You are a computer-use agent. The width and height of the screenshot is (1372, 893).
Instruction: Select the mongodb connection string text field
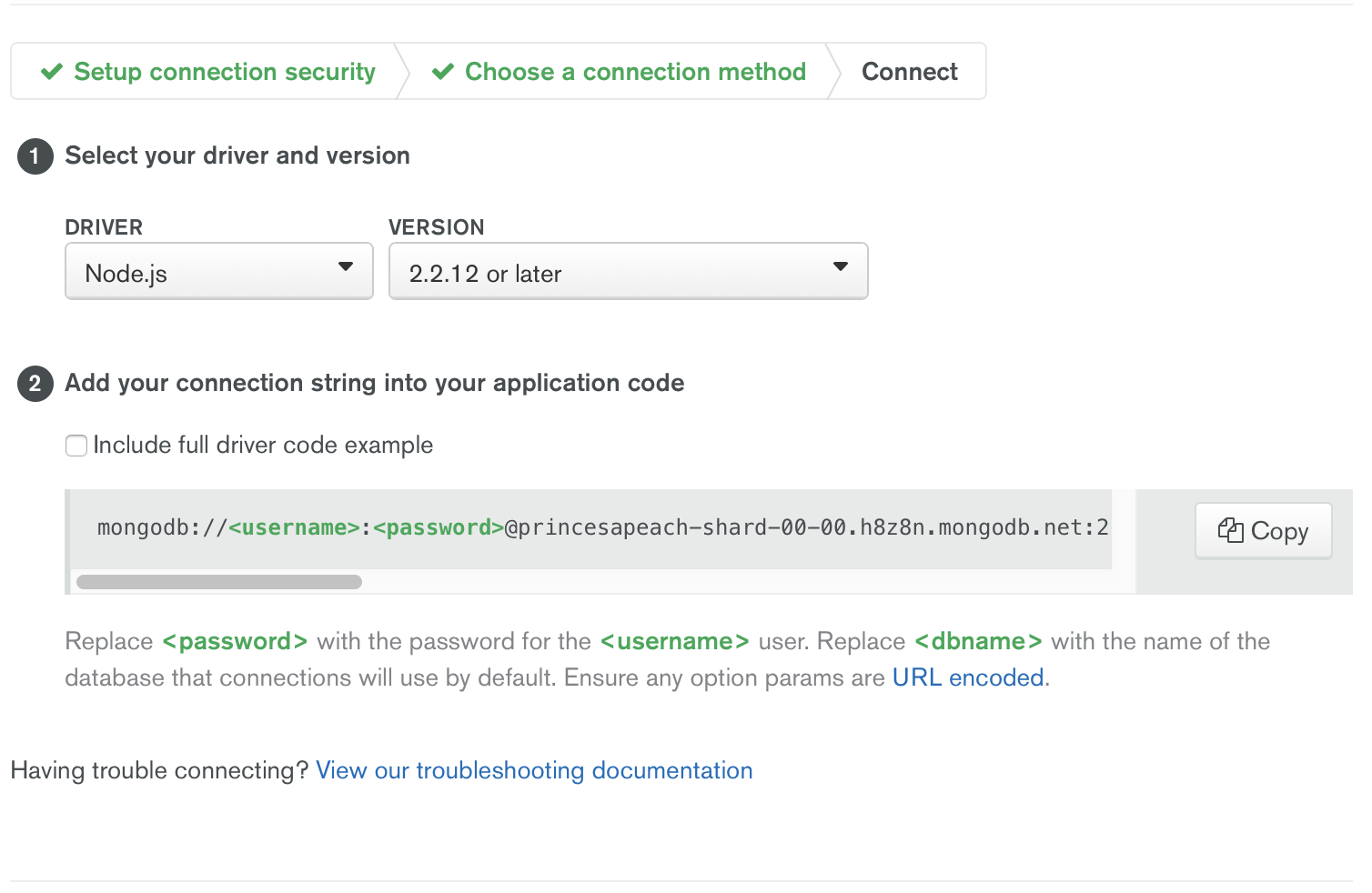coord(600,527)
